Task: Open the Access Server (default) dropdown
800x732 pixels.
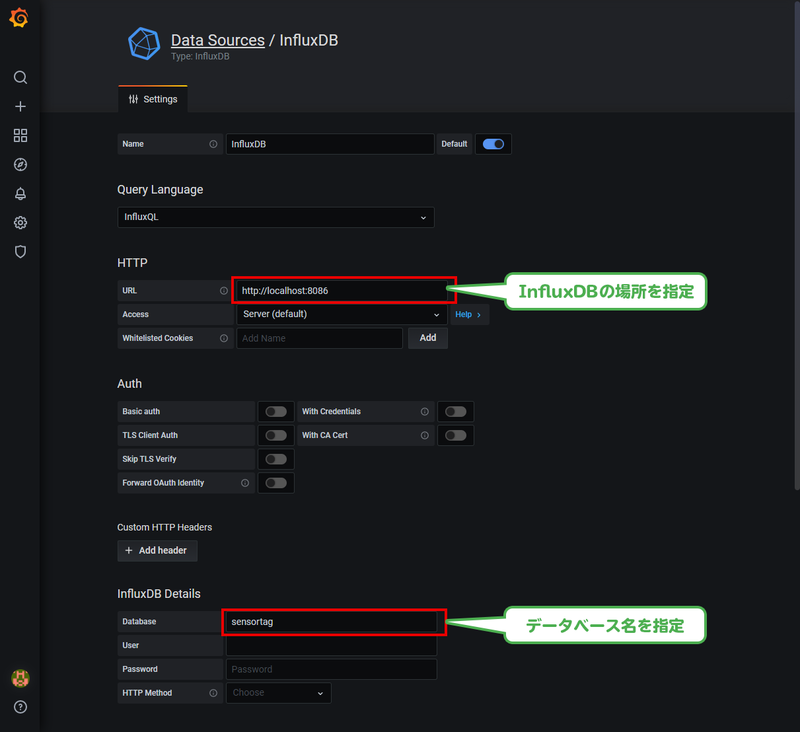Action: click(342, 314)
